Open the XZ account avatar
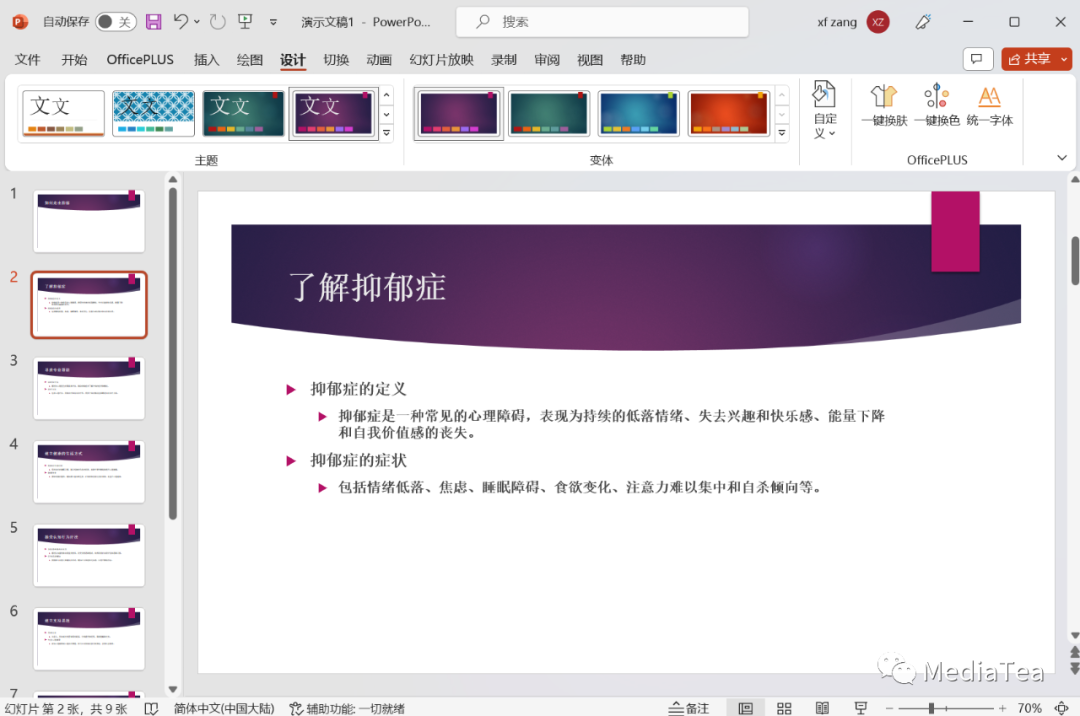This screenshot has height=716, width=1080. [878, 22]
